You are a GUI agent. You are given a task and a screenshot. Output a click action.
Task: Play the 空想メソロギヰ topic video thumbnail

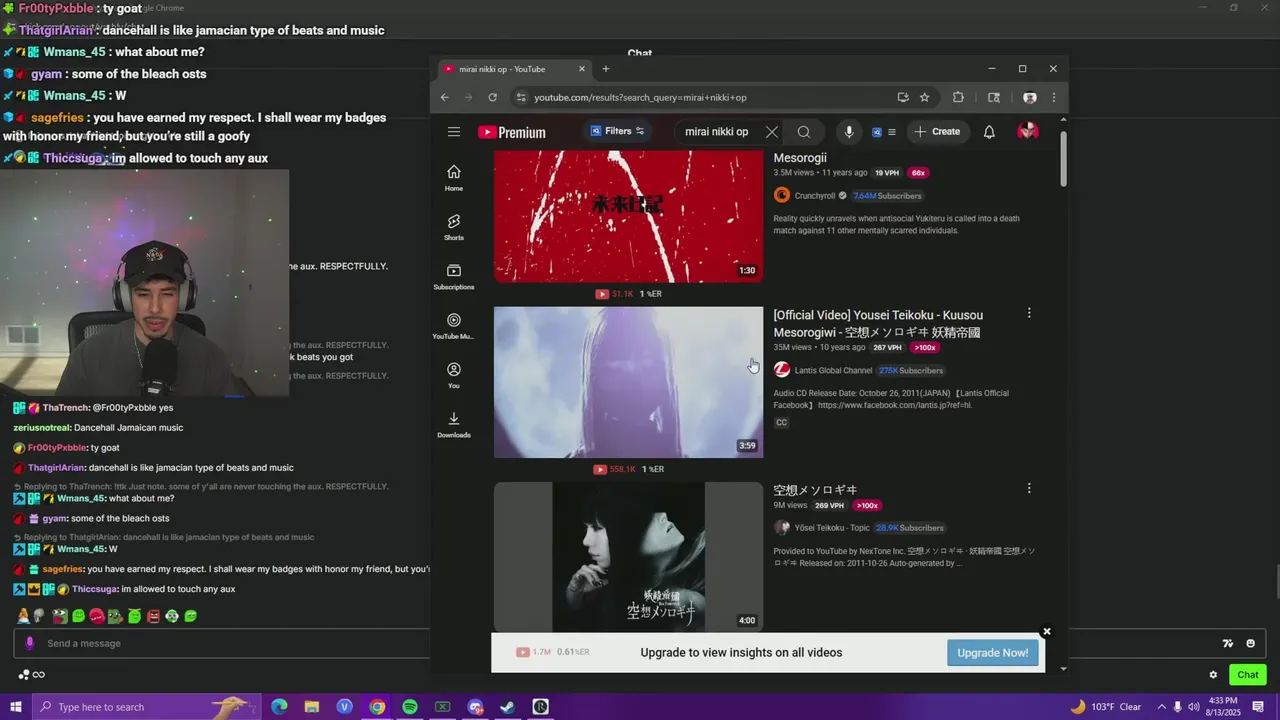click(x=628, y=557)
